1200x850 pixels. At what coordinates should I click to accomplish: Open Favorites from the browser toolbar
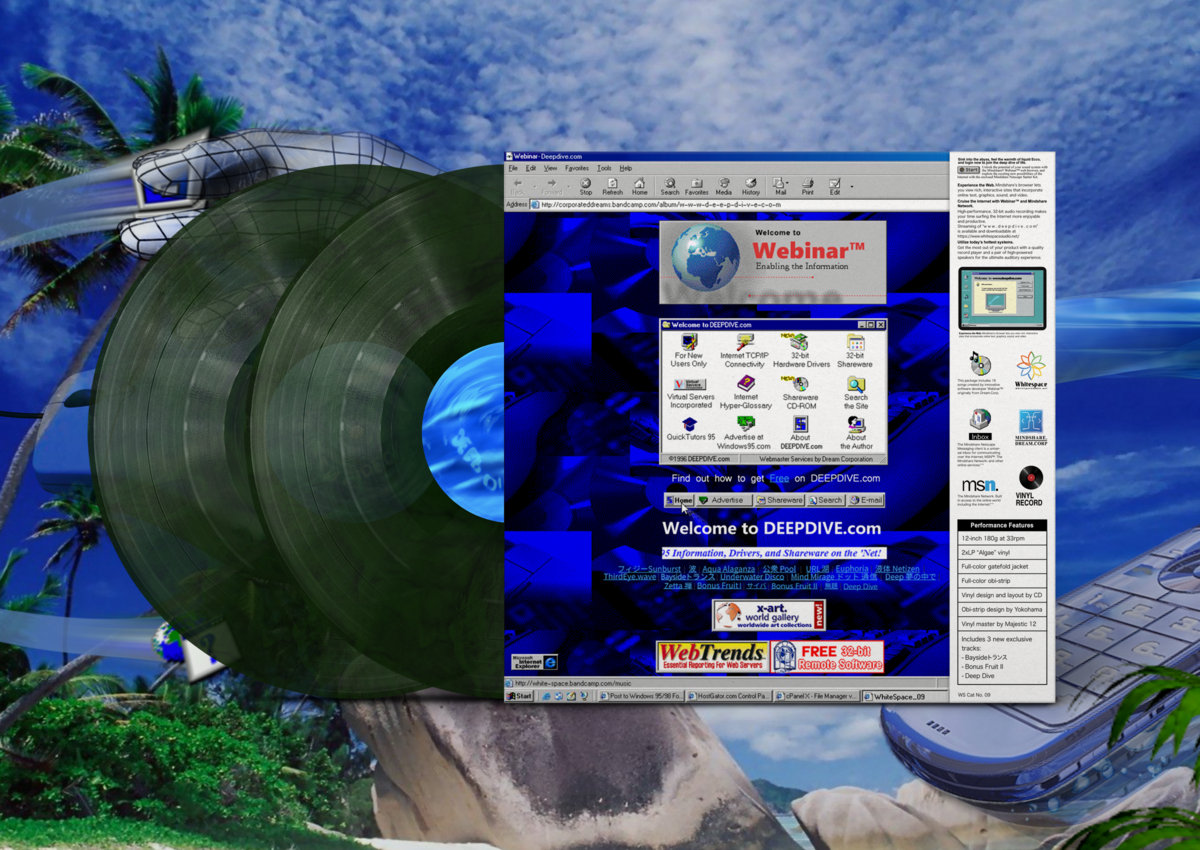(x=696, y=186)
